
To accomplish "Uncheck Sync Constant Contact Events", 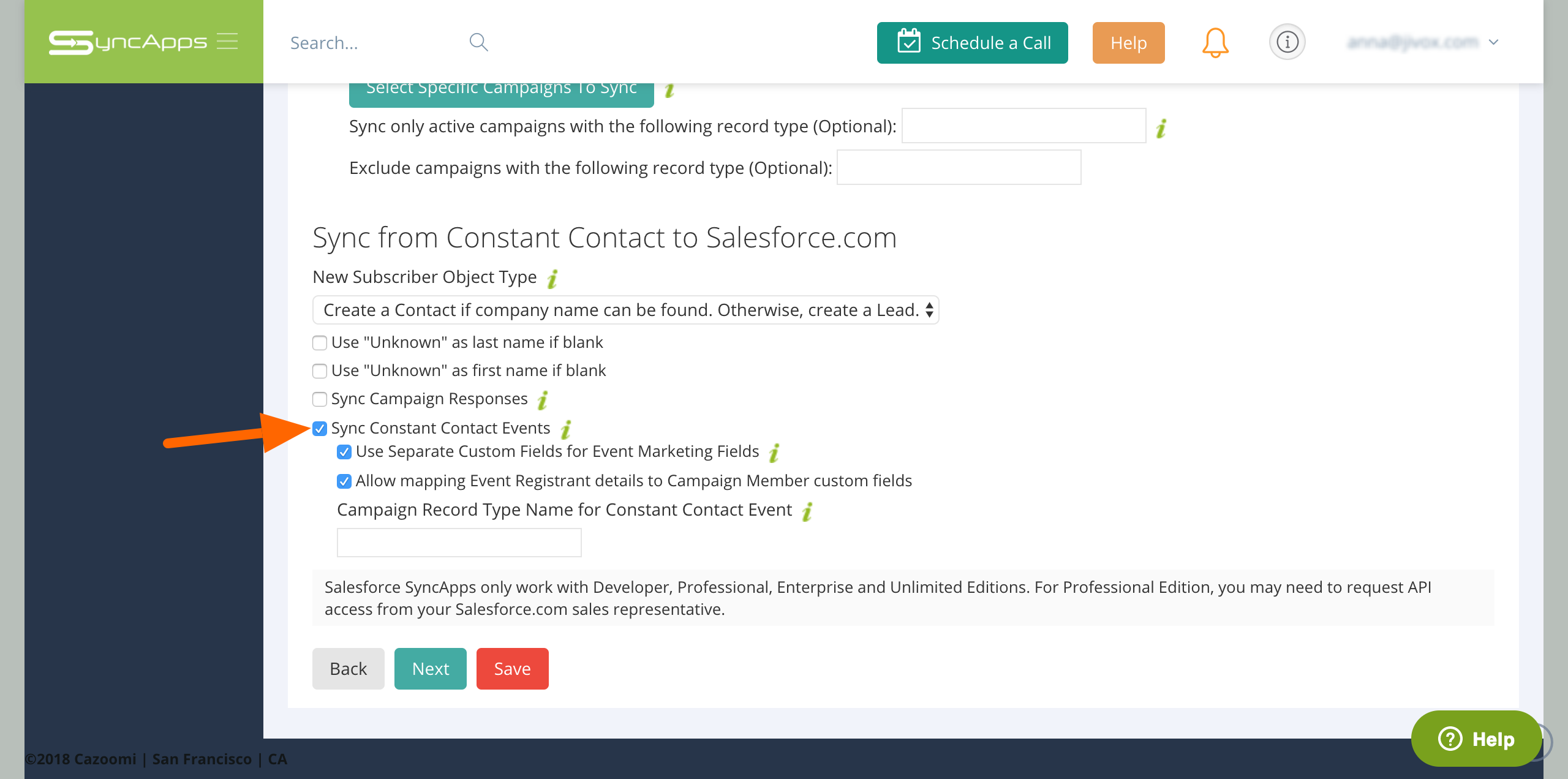I will [x=320, y=429].
